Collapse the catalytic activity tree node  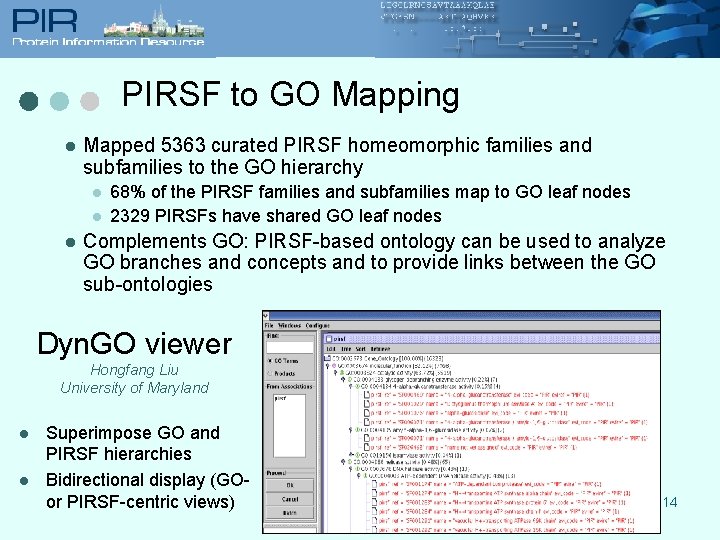[335, 373]
